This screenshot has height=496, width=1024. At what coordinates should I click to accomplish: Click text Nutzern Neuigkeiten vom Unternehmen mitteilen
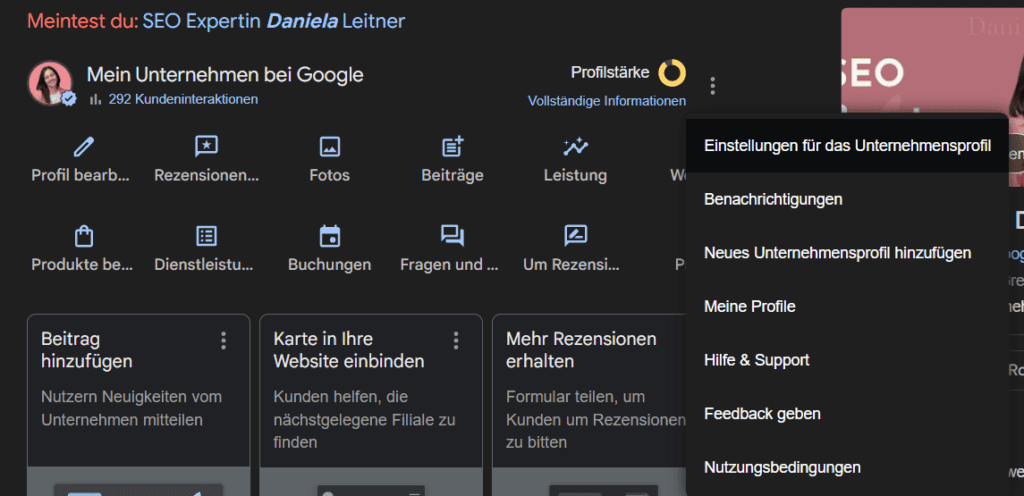(x=131, y=409)
